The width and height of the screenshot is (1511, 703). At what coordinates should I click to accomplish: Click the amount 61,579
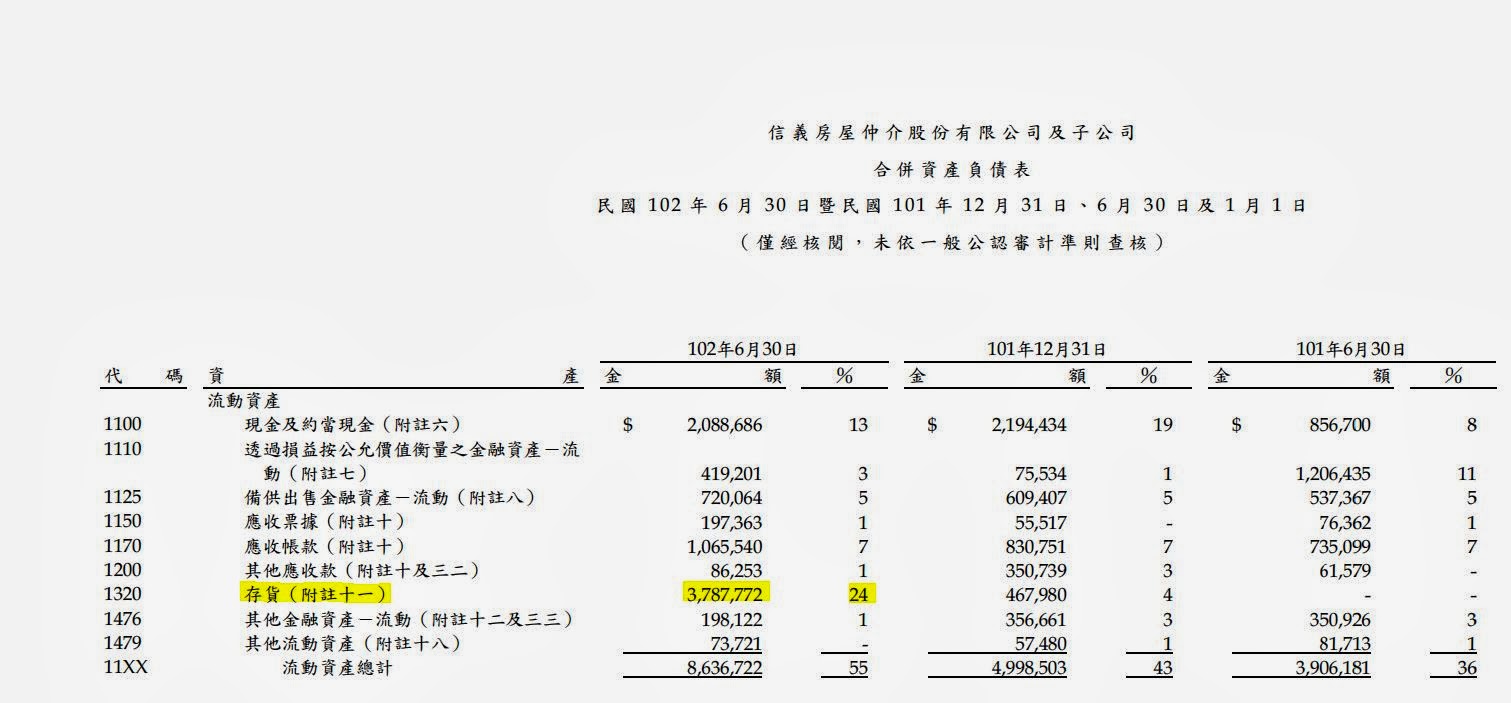[x=1345, y=570]
